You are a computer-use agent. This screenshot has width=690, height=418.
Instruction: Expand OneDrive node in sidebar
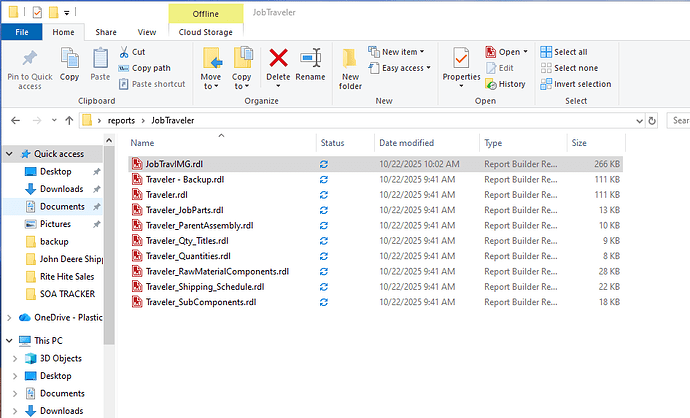tap(9, 318)
